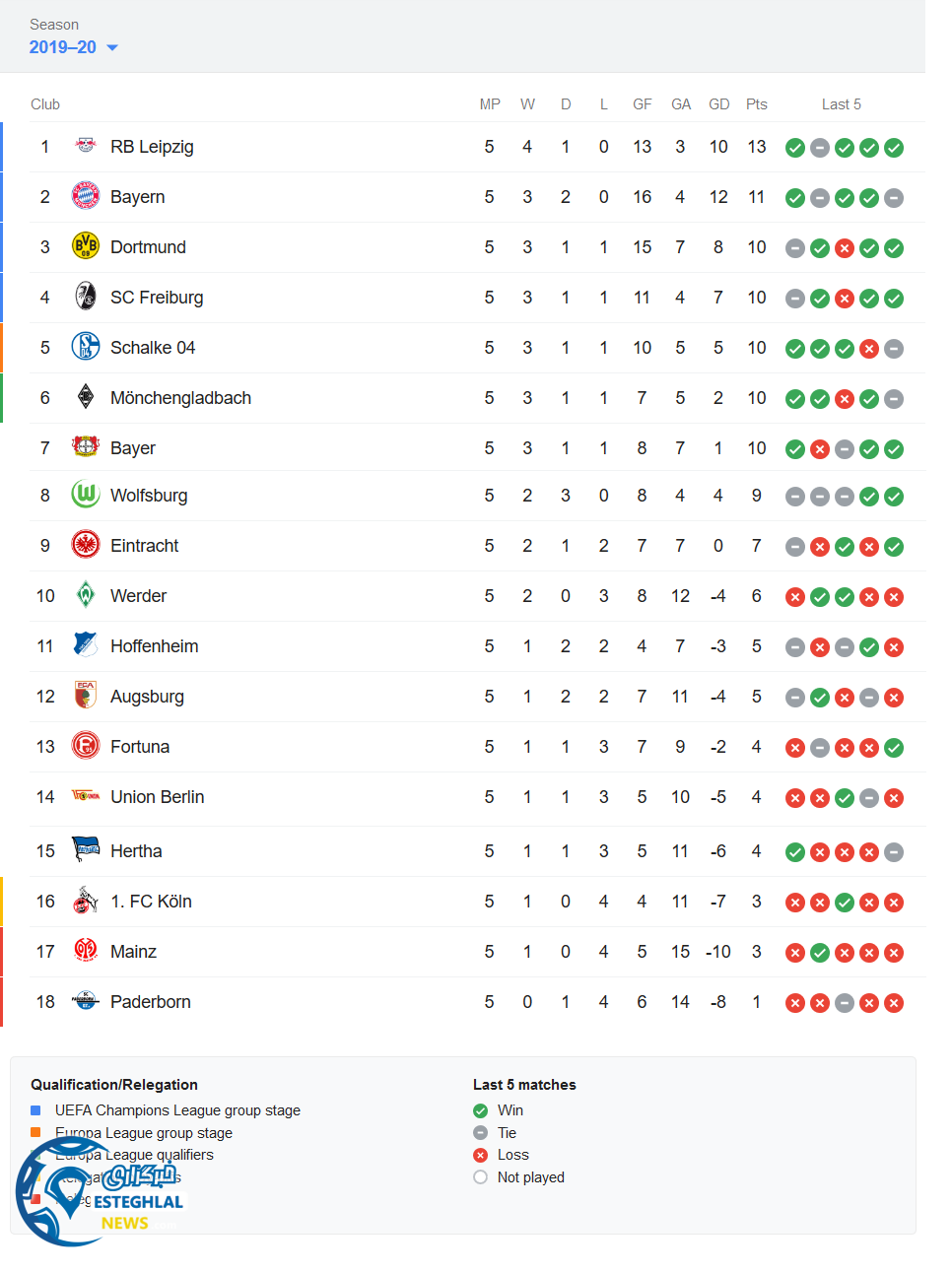Click the Last 5 column header
This screenshot has height=1274, width=952.
[841, 104]
